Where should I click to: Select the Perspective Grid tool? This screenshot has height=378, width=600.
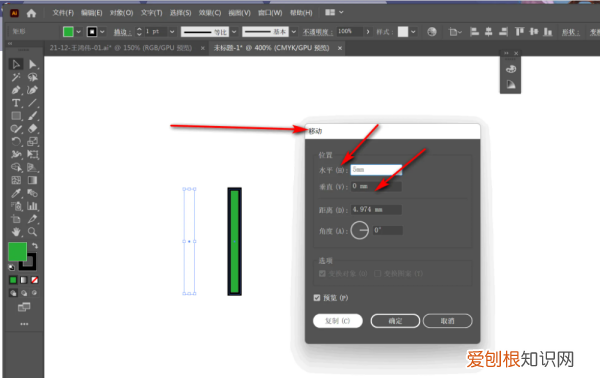pyautogui.click(x=33, y=168)
